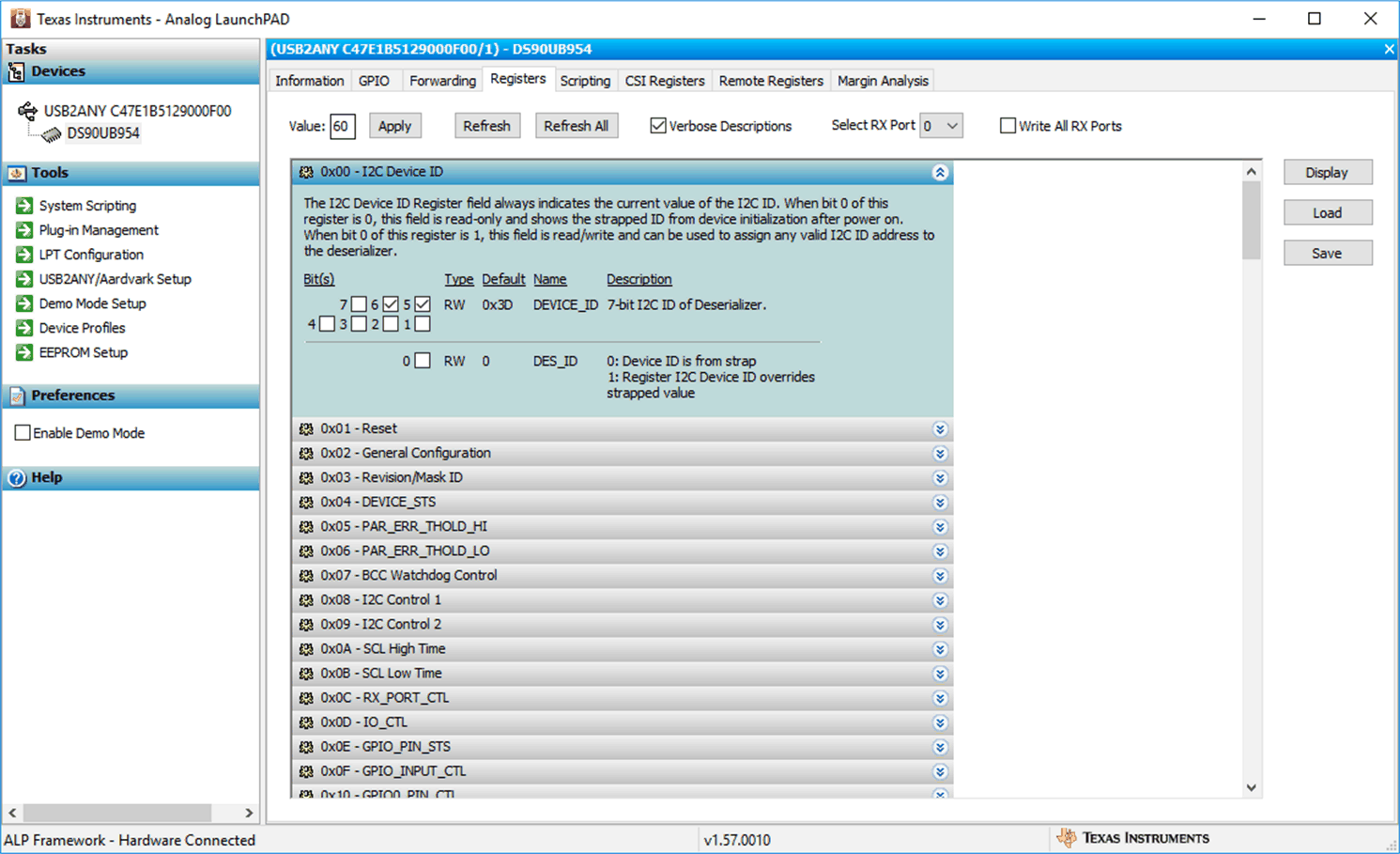Viewport: 1400px width, 854px height.
Task: Toggle bit 4 checkbox of DEVICE_ID
Action: tap(327, 324)
